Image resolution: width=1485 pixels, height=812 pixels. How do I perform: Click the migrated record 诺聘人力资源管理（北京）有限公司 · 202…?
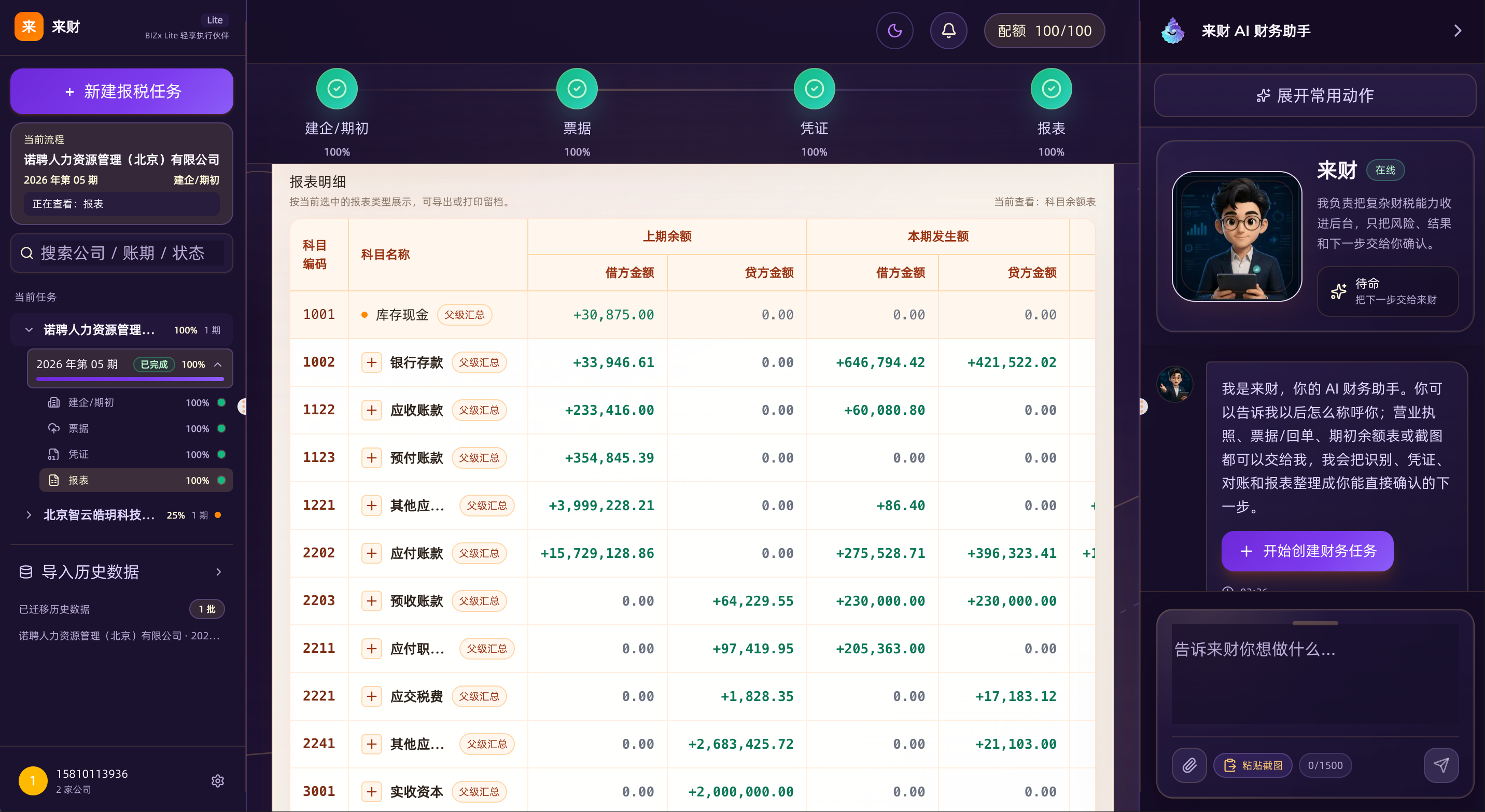point(119,636)
